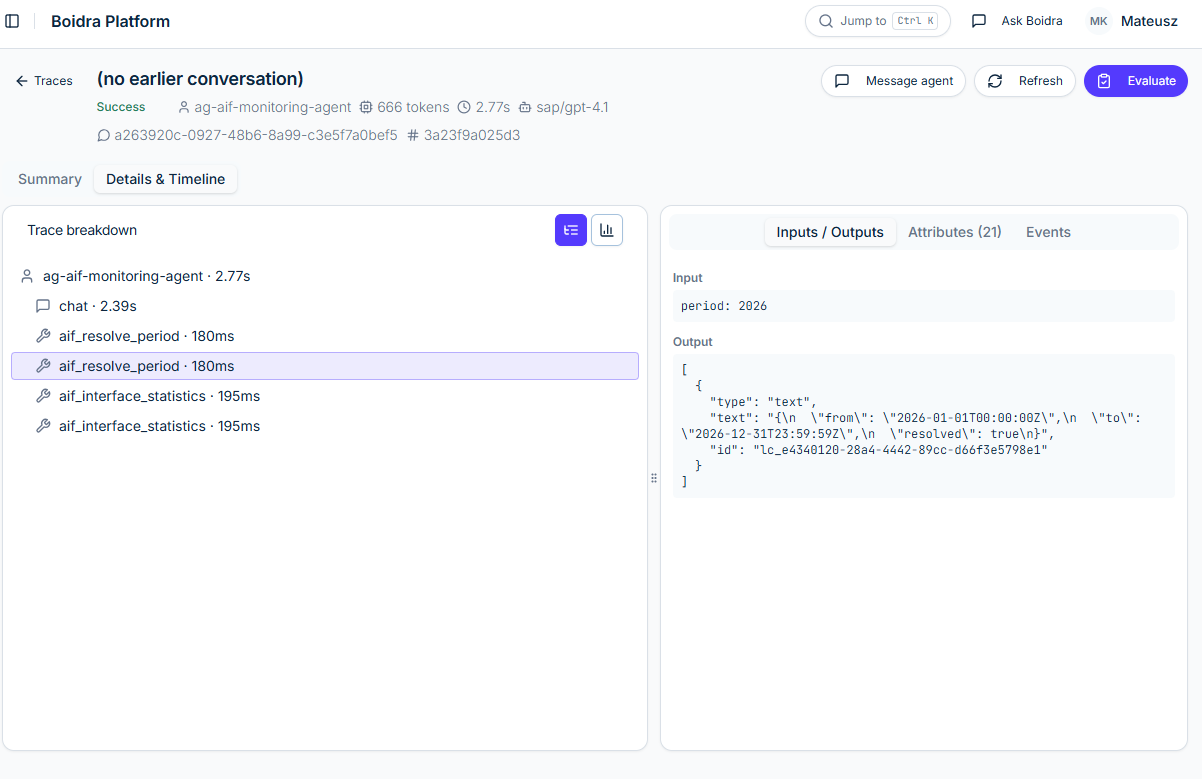Click the 666 tokens label
The width and height of the screenshot is (1202, 779).
coord(413,107)
